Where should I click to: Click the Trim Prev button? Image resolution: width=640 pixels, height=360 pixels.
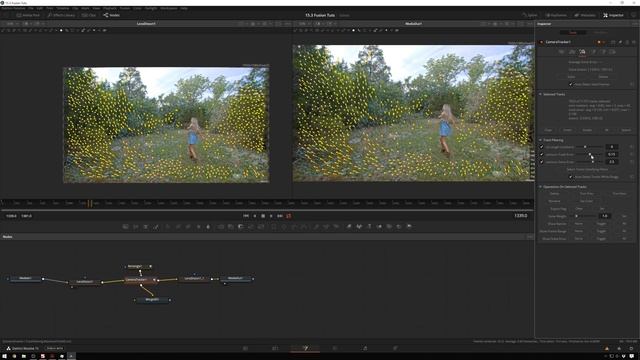pos(587,193)
